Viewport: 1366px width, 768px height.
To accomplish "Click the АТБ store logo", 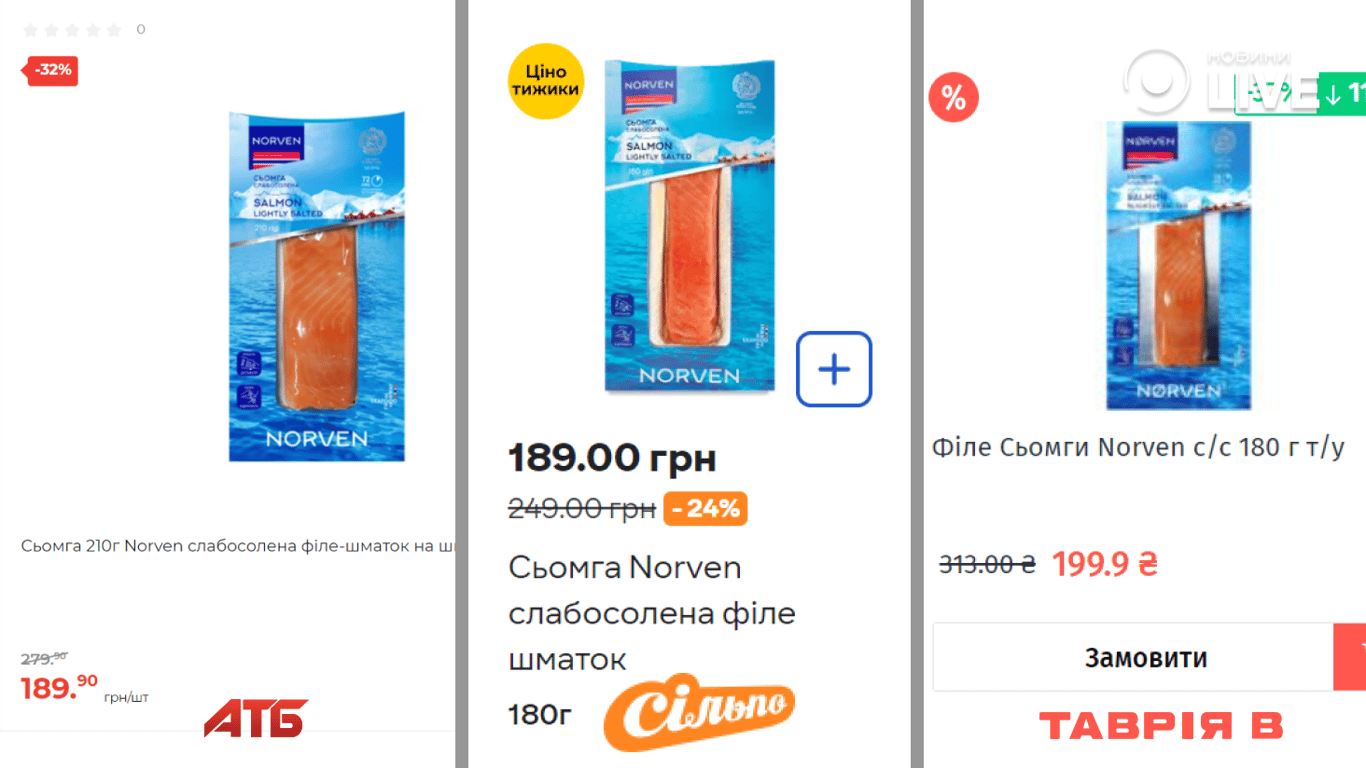I will tap(255, 718).
